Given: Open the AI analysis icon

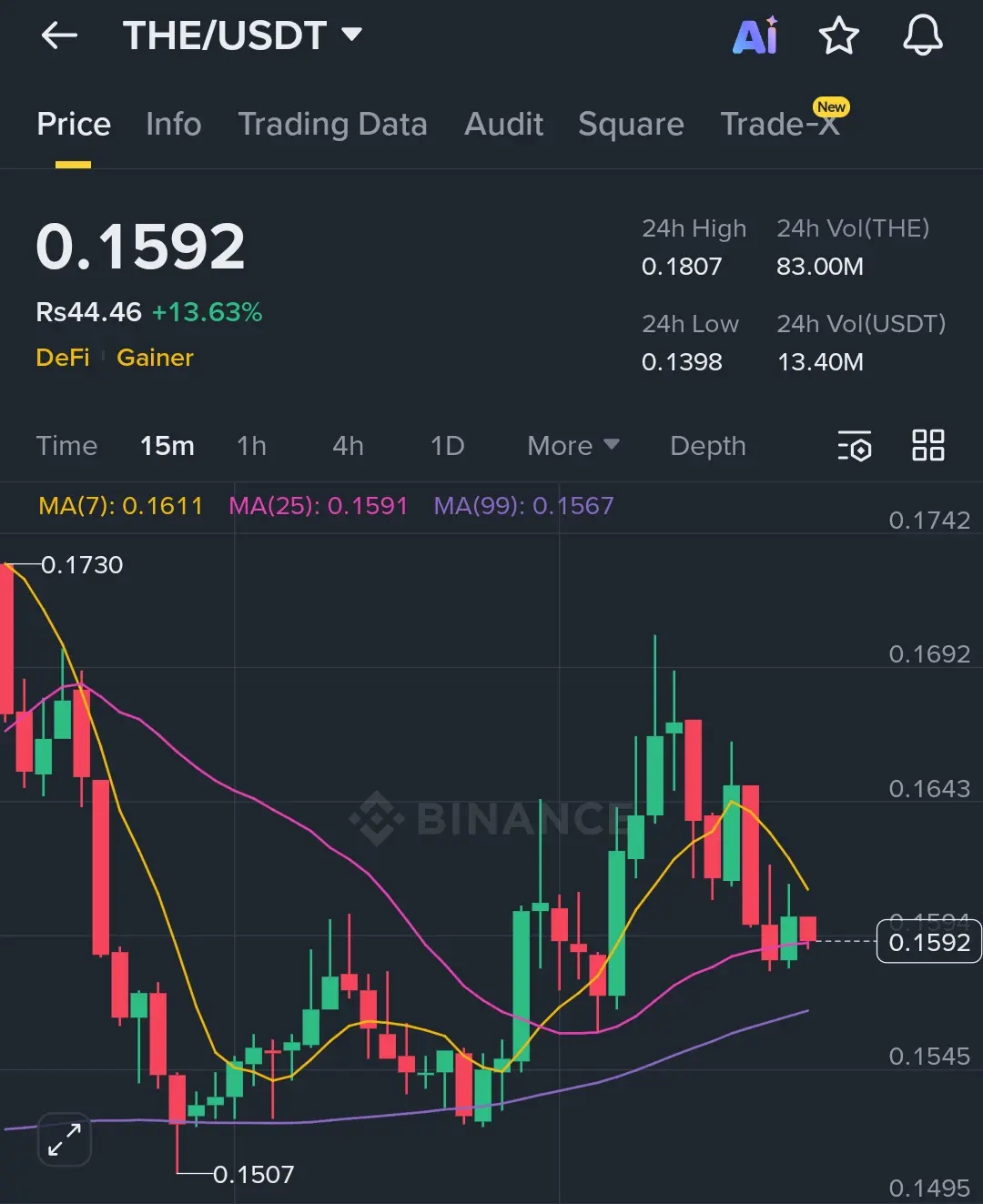Looking at the screenshot, I should [x=755, y=35].
